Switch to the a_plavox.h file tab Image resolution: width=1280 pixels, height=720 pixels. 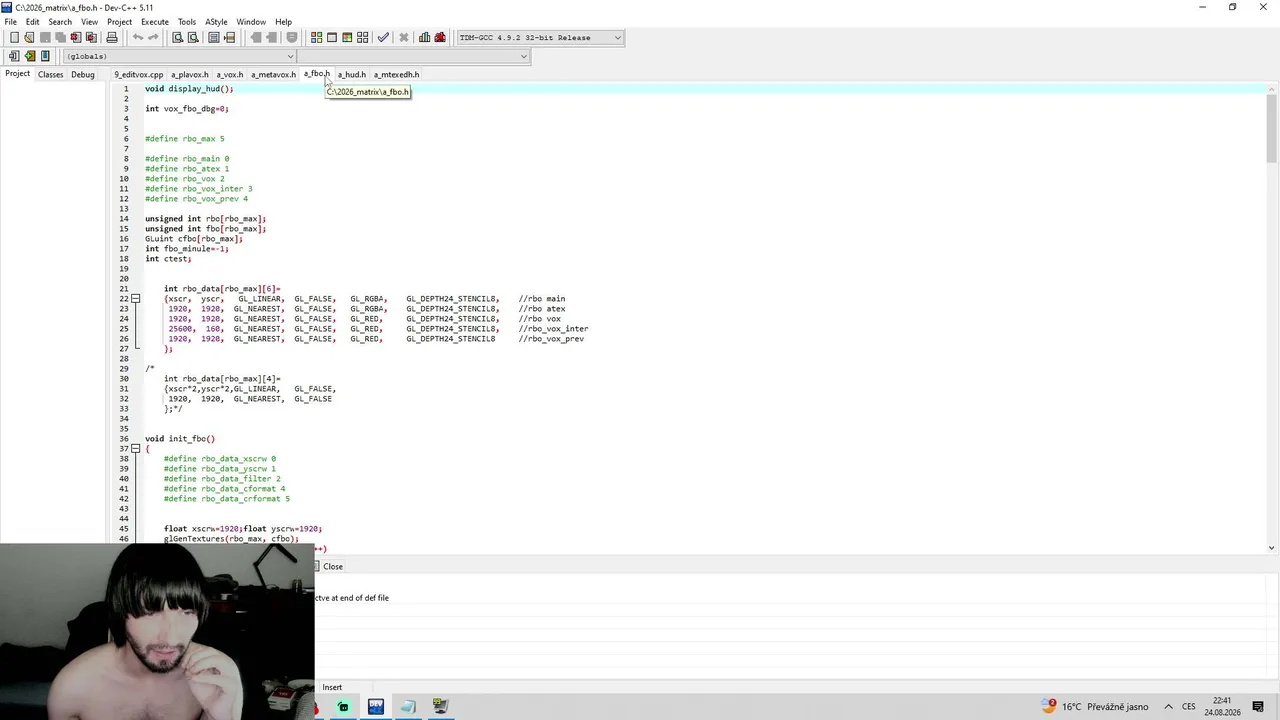point(189,74)
